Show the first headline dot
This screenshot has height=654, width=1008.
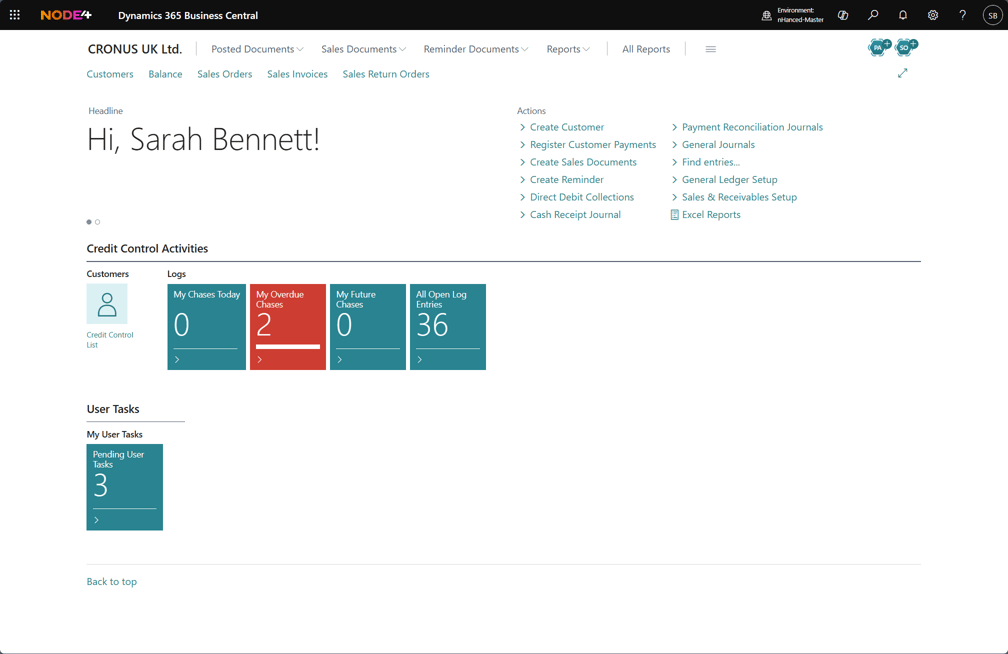point(89,222)
